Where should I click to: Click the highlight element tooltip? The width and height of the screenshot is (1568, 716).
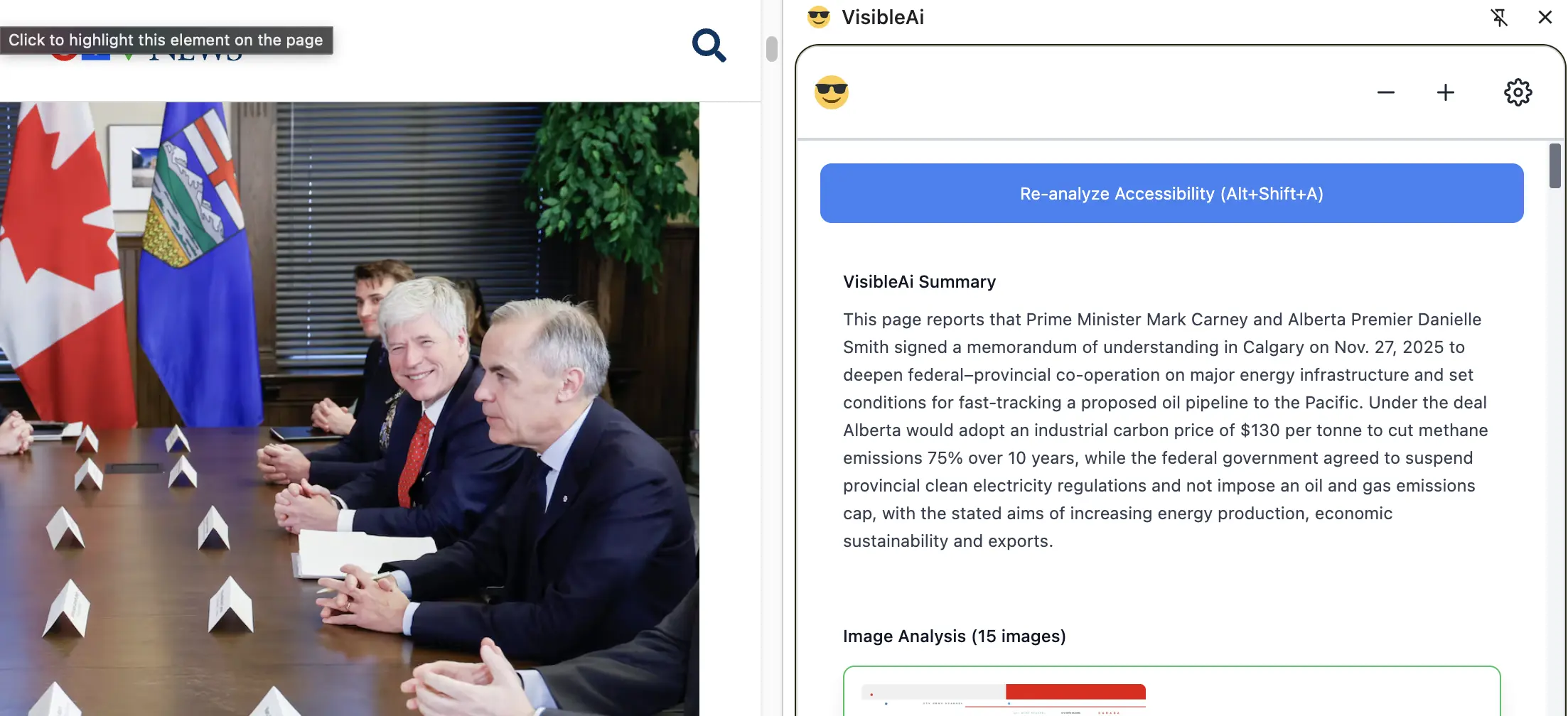[x=166, y=40]
